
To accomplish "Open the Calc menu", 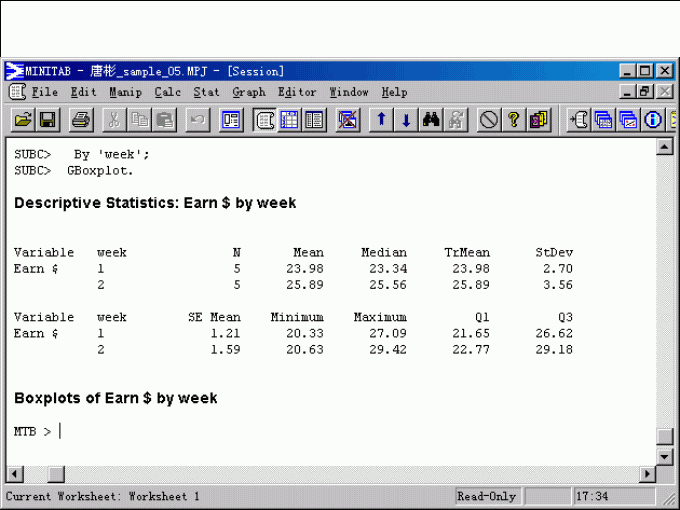I will (x=168, y=92).
